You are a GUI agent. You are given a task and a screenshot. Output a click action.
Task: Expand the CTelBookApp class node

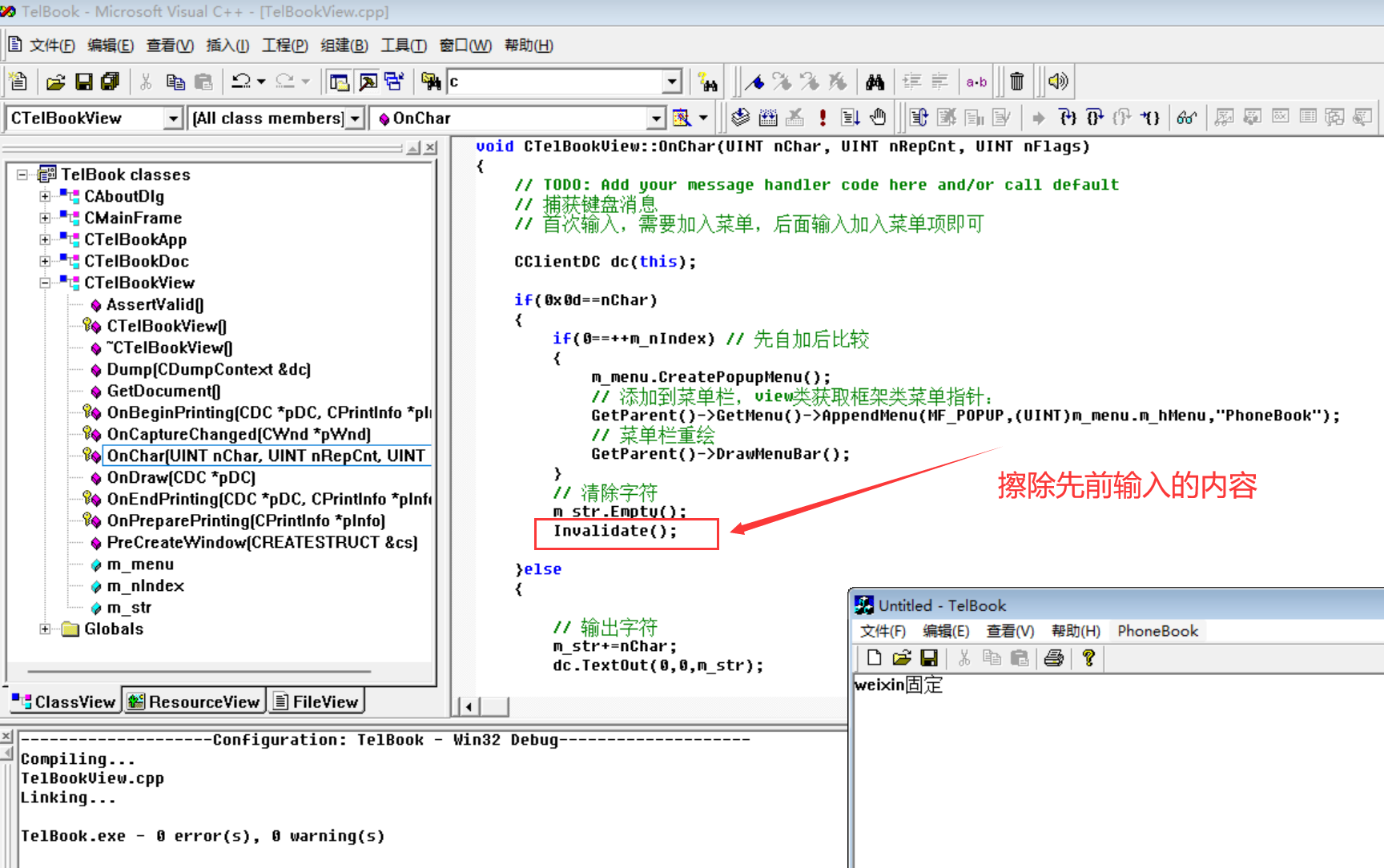[x=45, y=239]
